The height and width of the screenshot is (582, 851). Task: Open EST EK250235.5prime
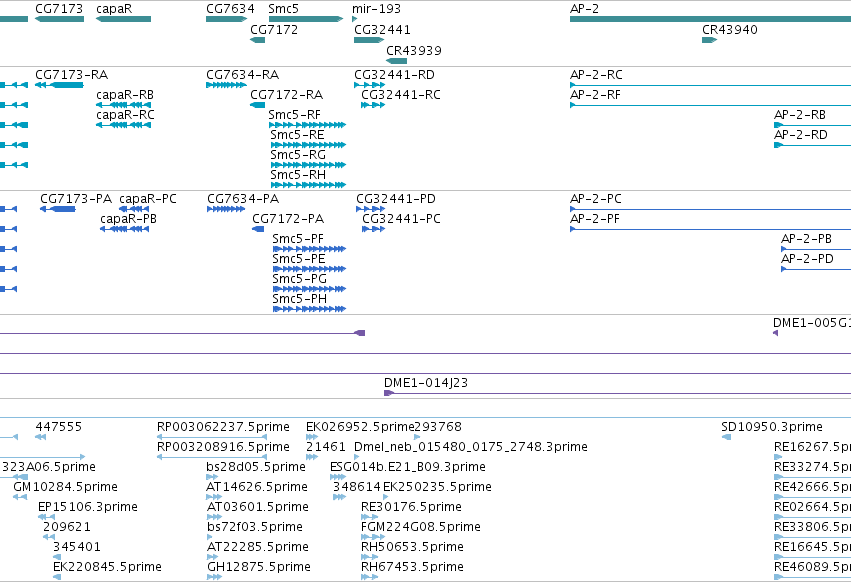[x=385, y=497]
